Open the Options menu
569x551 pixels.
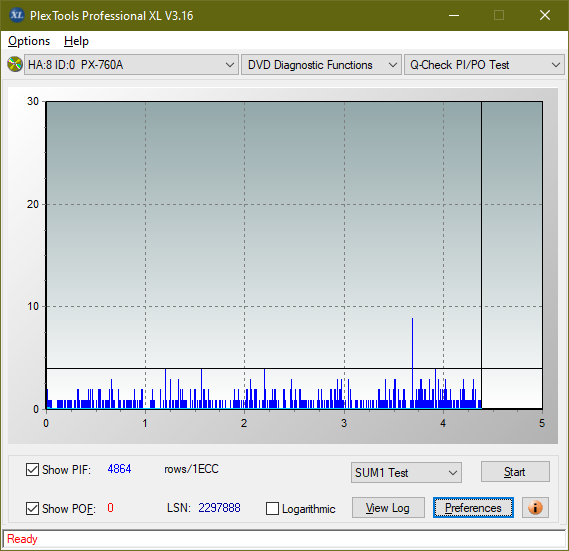click(x=29, y=41)
